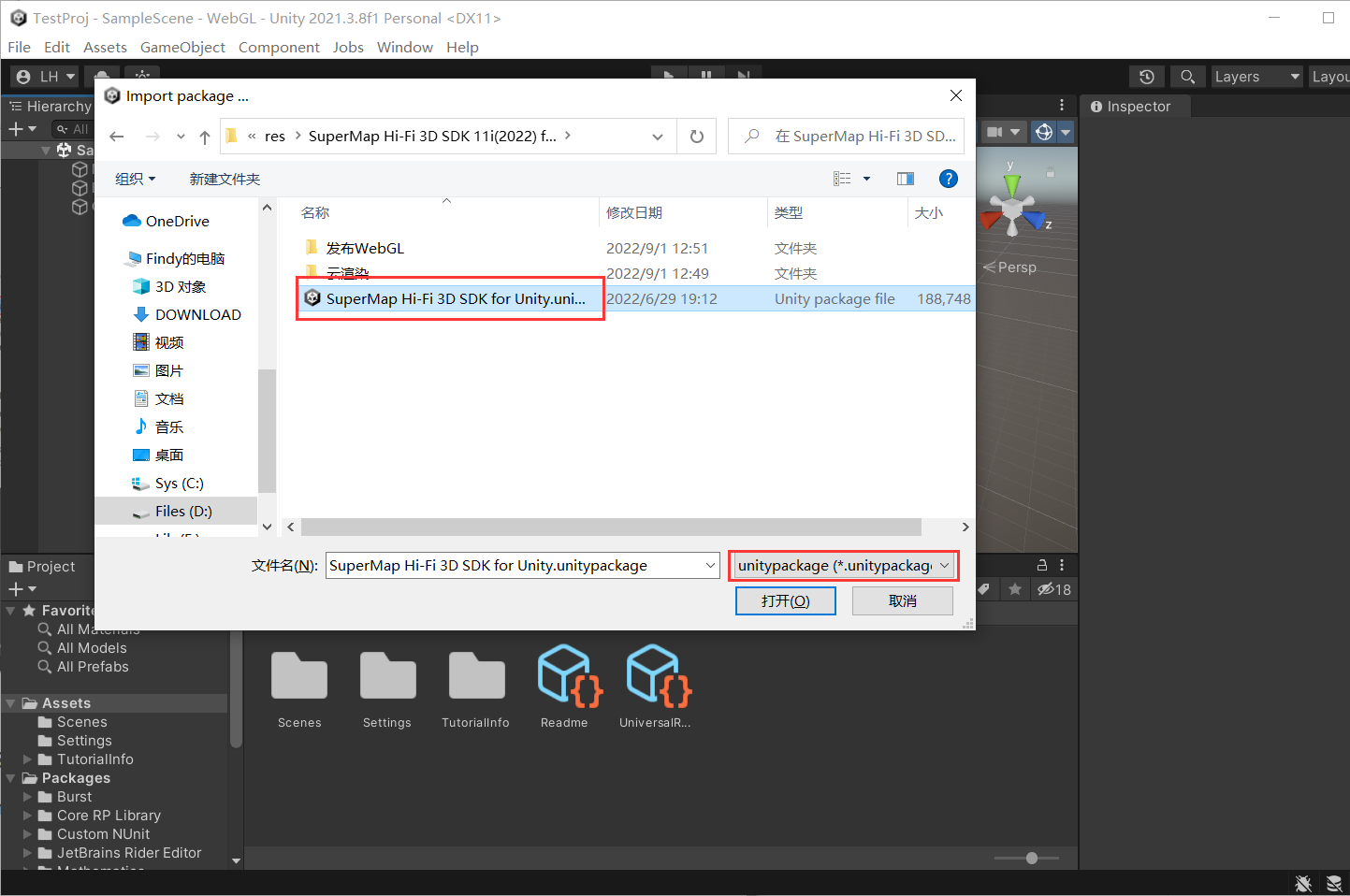
Task: Toggle Project panel lock icon
Action: click(1042, 565)
